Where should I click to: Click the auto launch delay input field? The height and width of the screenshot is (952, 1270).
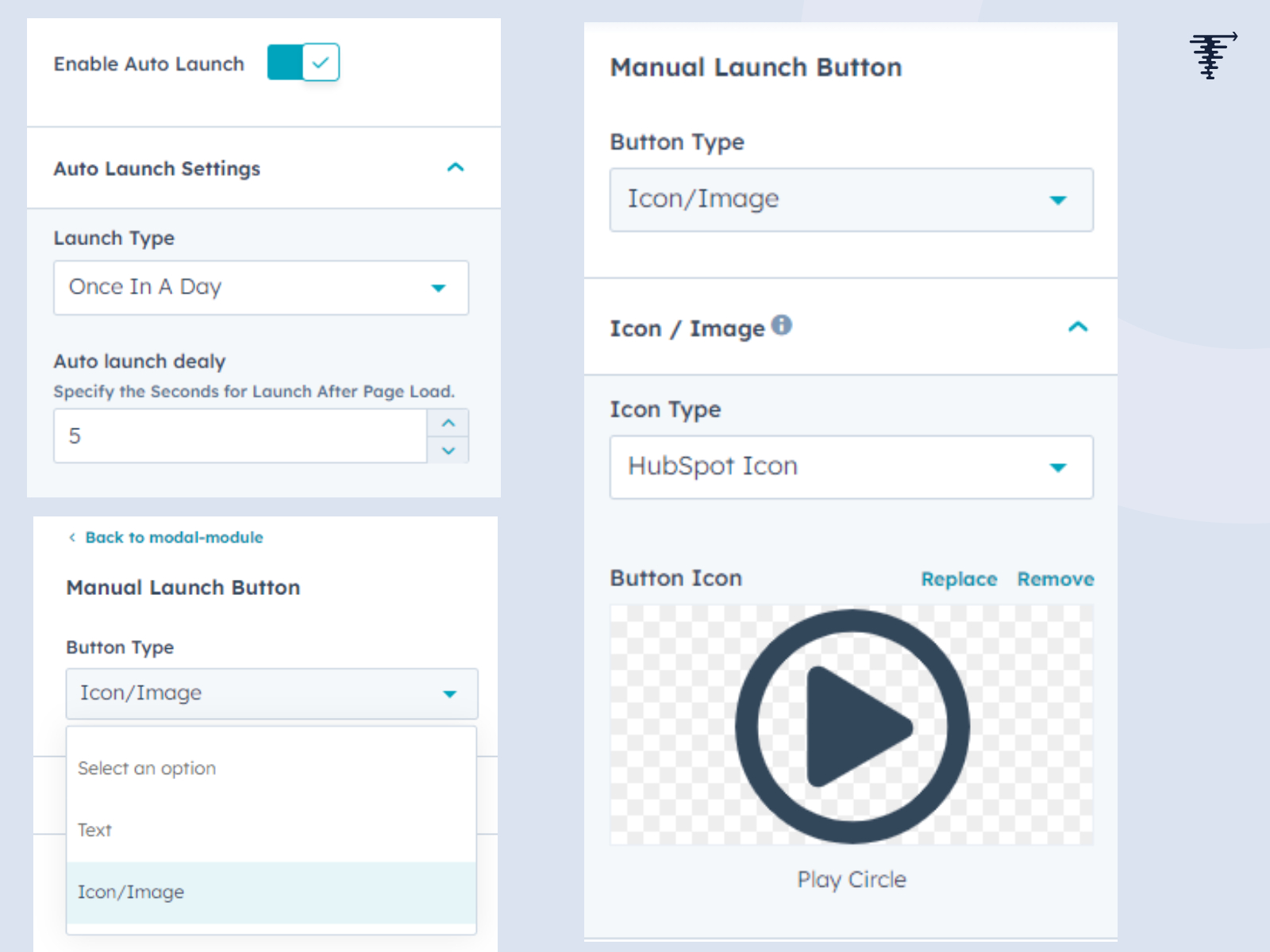tap(240, 436)
